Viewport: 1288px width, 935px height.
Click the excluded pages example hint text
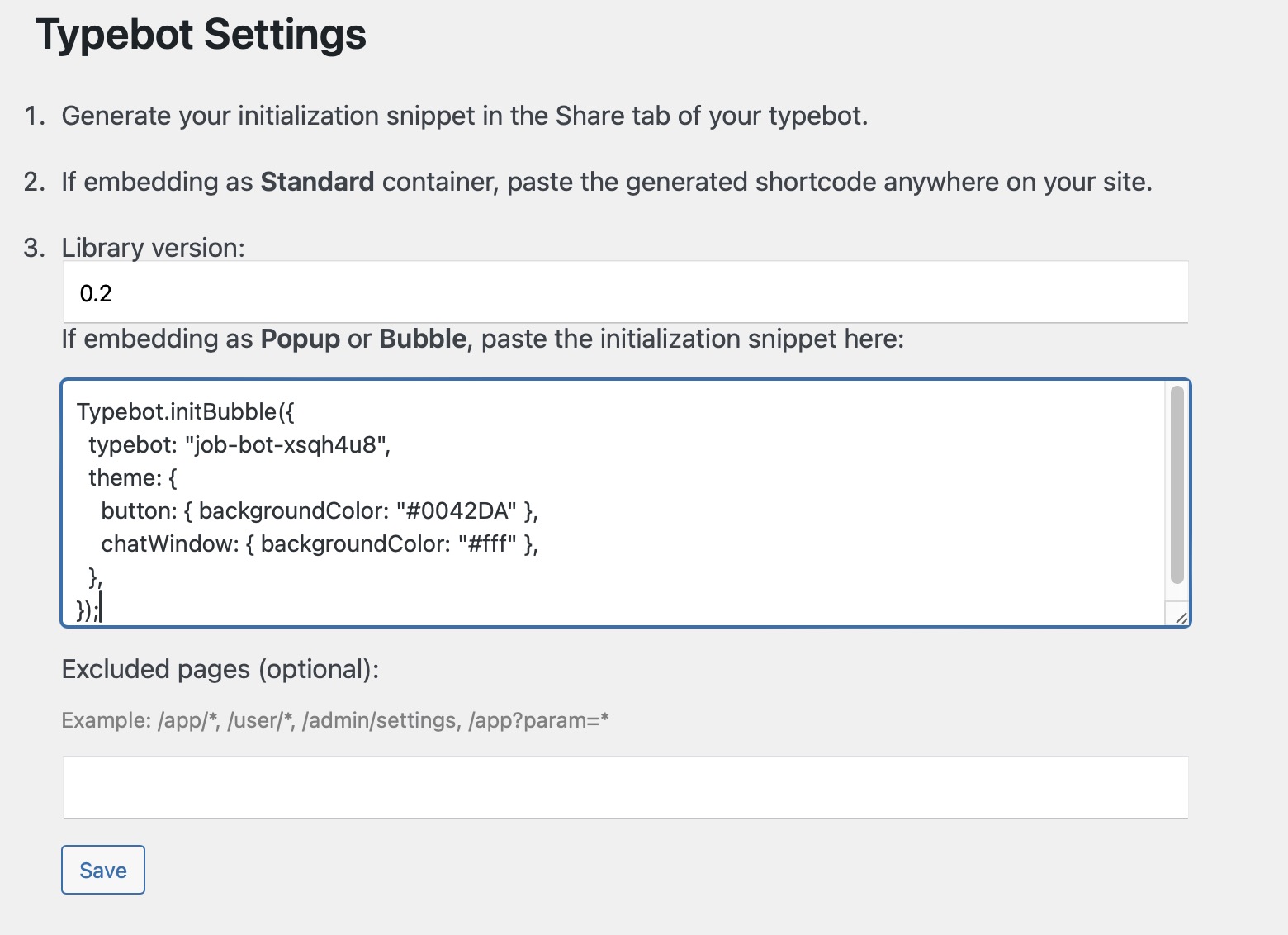click(334, 719)
